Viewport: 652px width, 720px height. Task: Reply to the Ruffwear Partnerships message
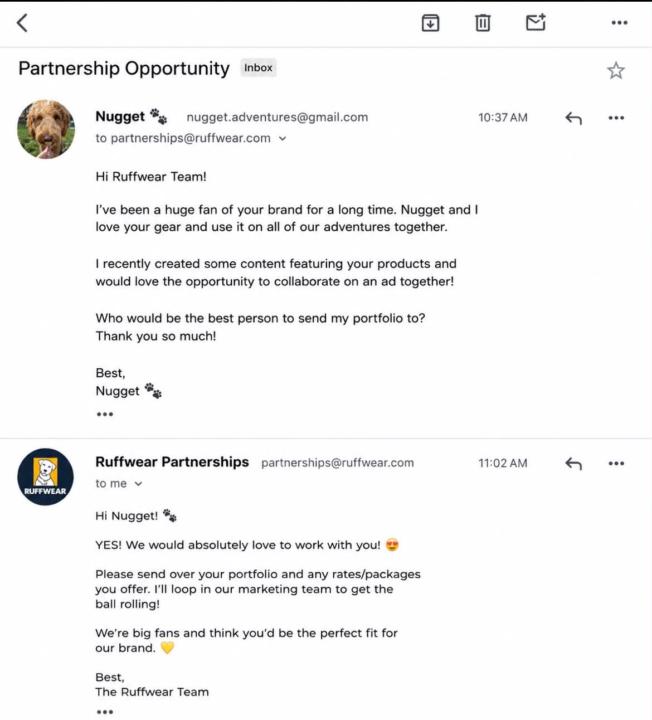[573, 463]
